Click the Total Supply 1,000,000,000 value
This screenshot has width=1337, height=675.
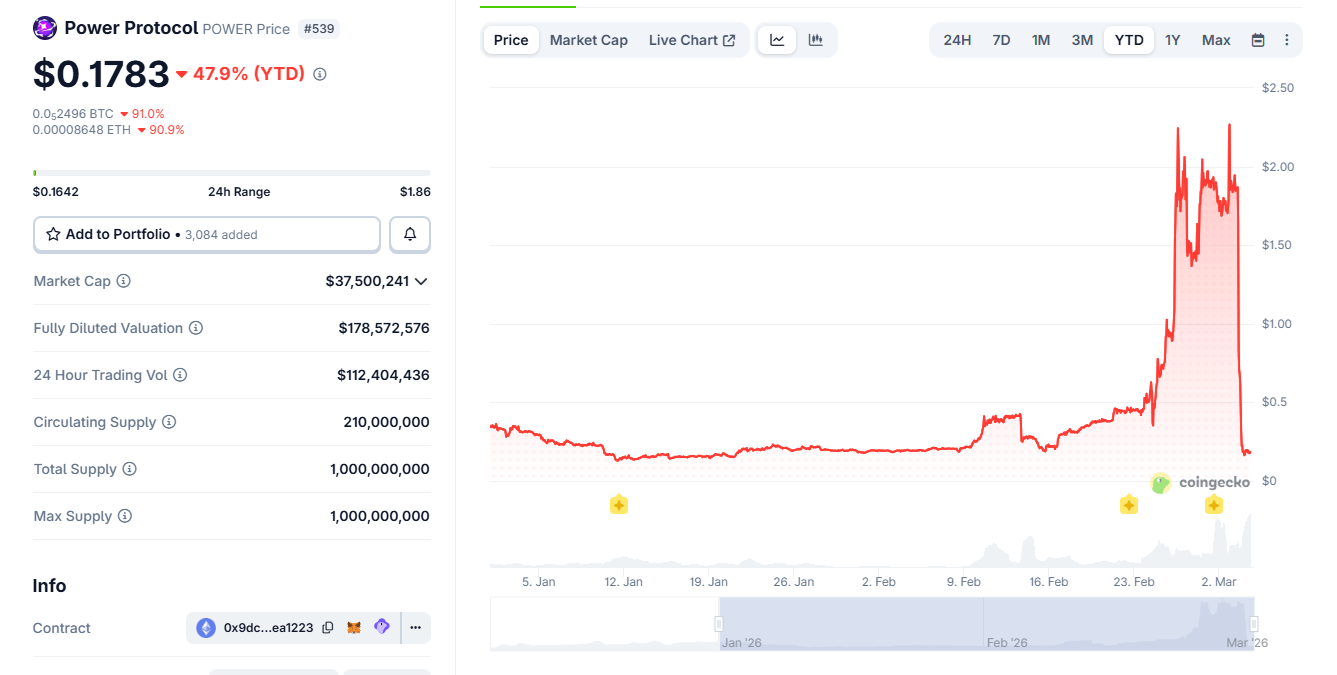pos(380,469)
